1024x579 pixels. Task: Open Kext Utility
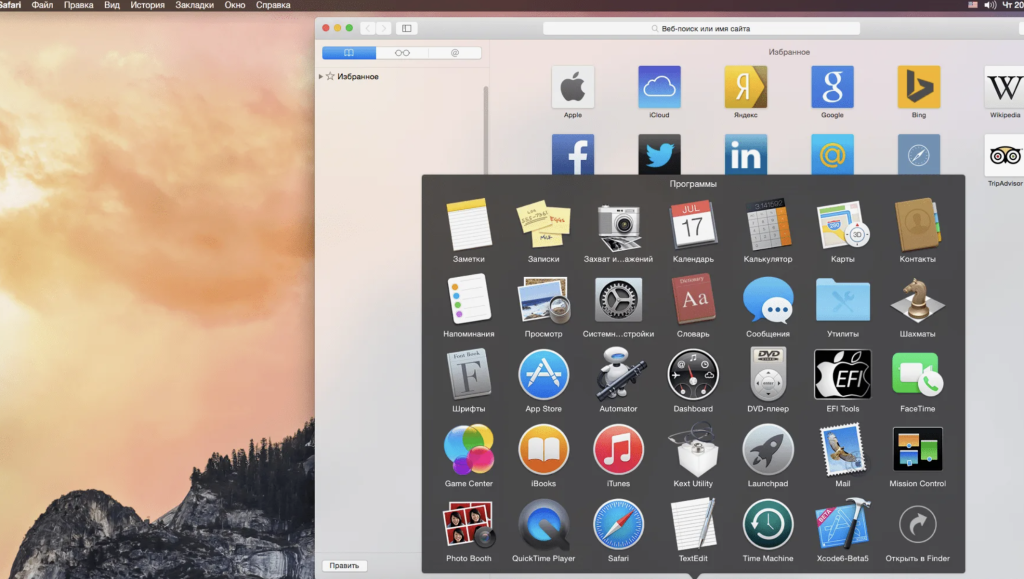(x=693, y=449)
